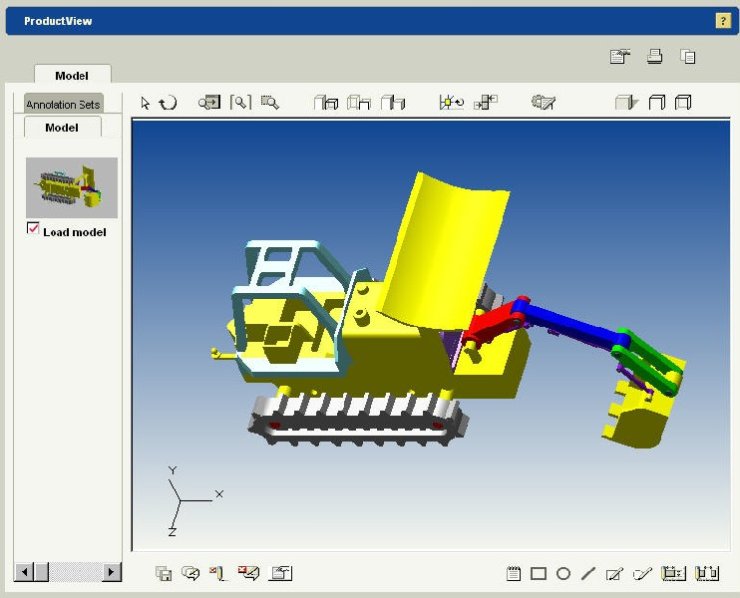Click the excavator model thumbnail
Image resolution: width=740 pixels, height=598 pixels.
coord(71,187)
